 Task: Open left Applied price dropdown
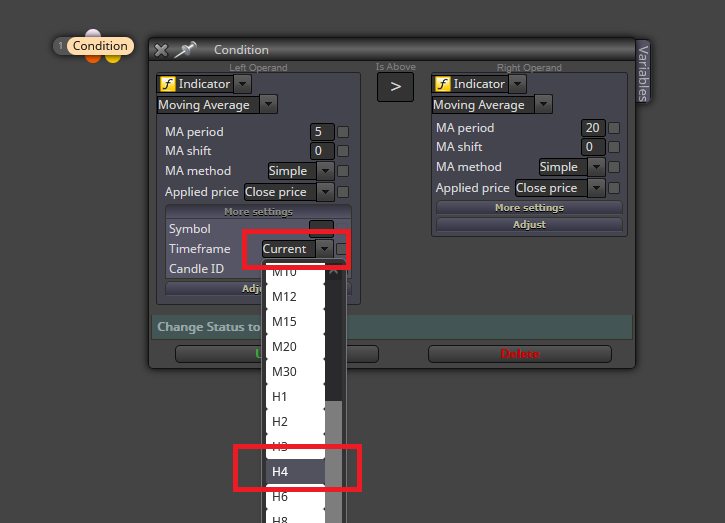tap(325, 192)
